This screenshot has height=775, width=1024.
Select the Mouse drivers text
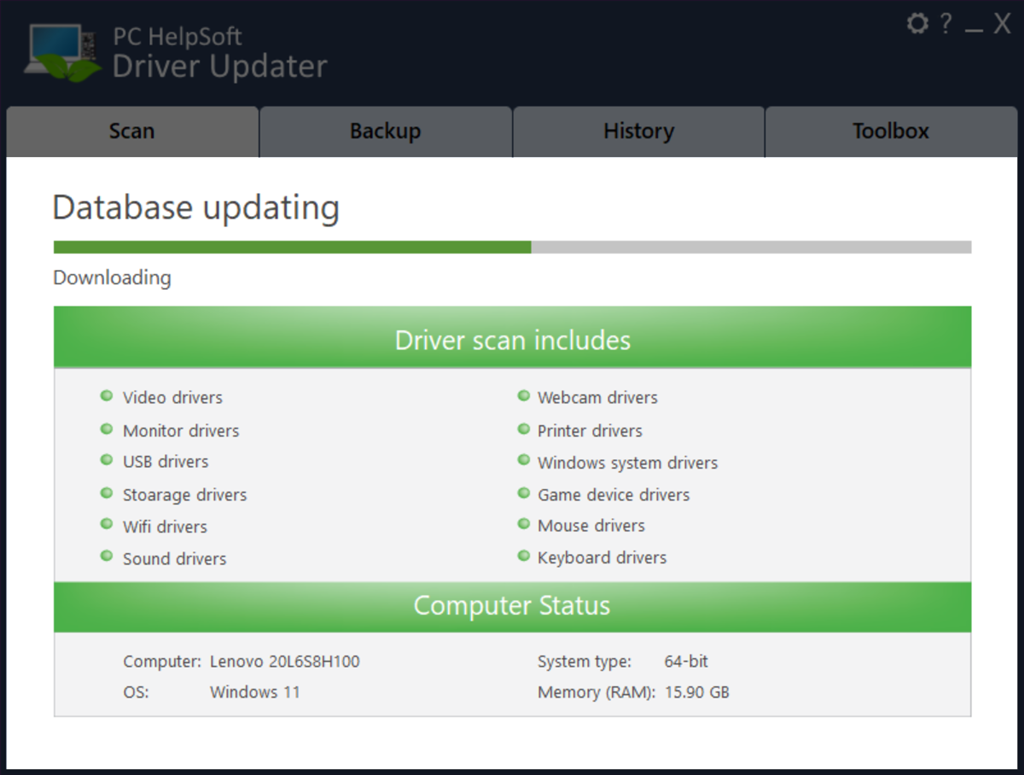pos(591,526)
